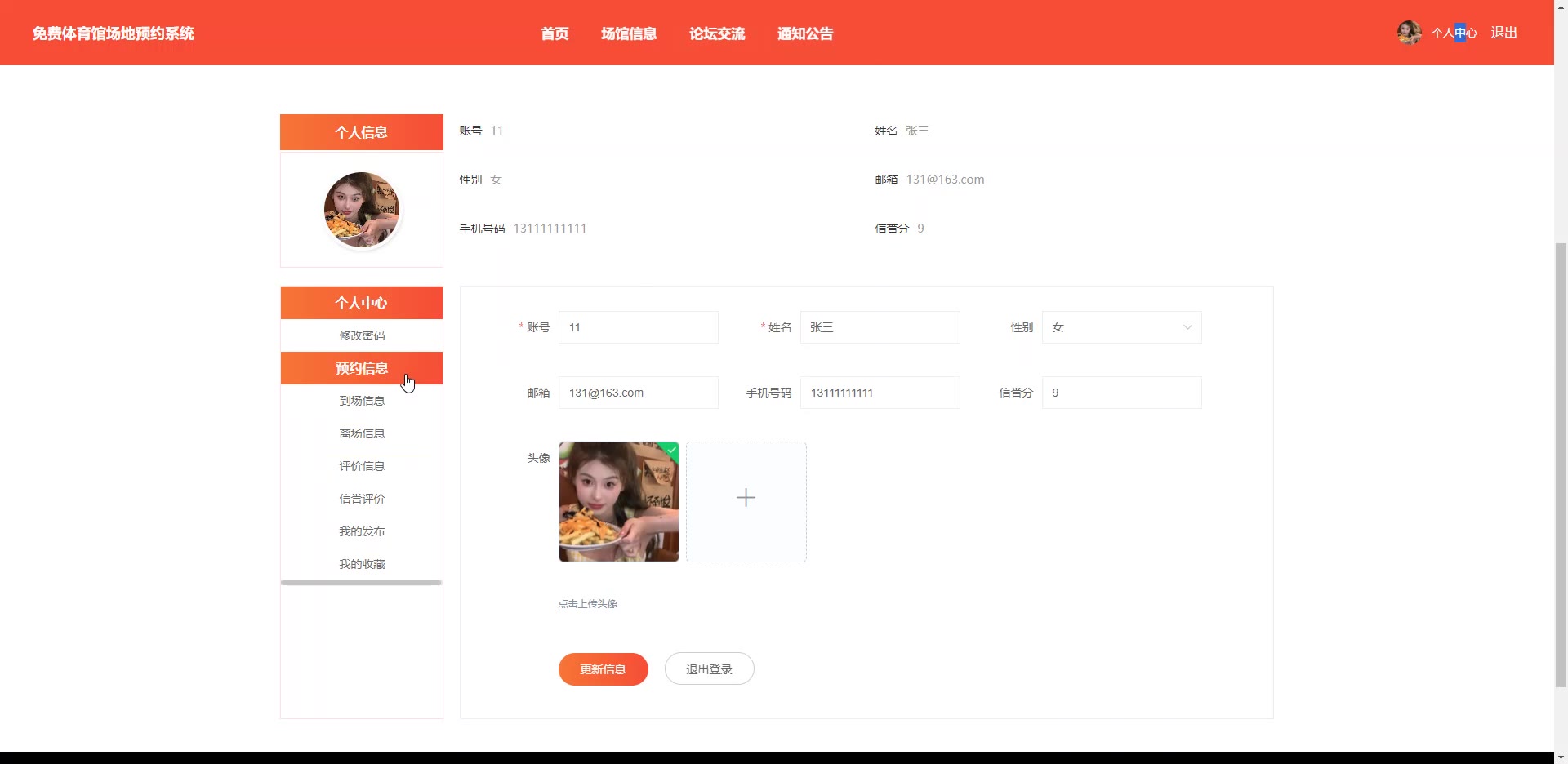Open 论坛交流 in the top navigation
Viewport: 1568px width, 764px height.
(717, 33)
